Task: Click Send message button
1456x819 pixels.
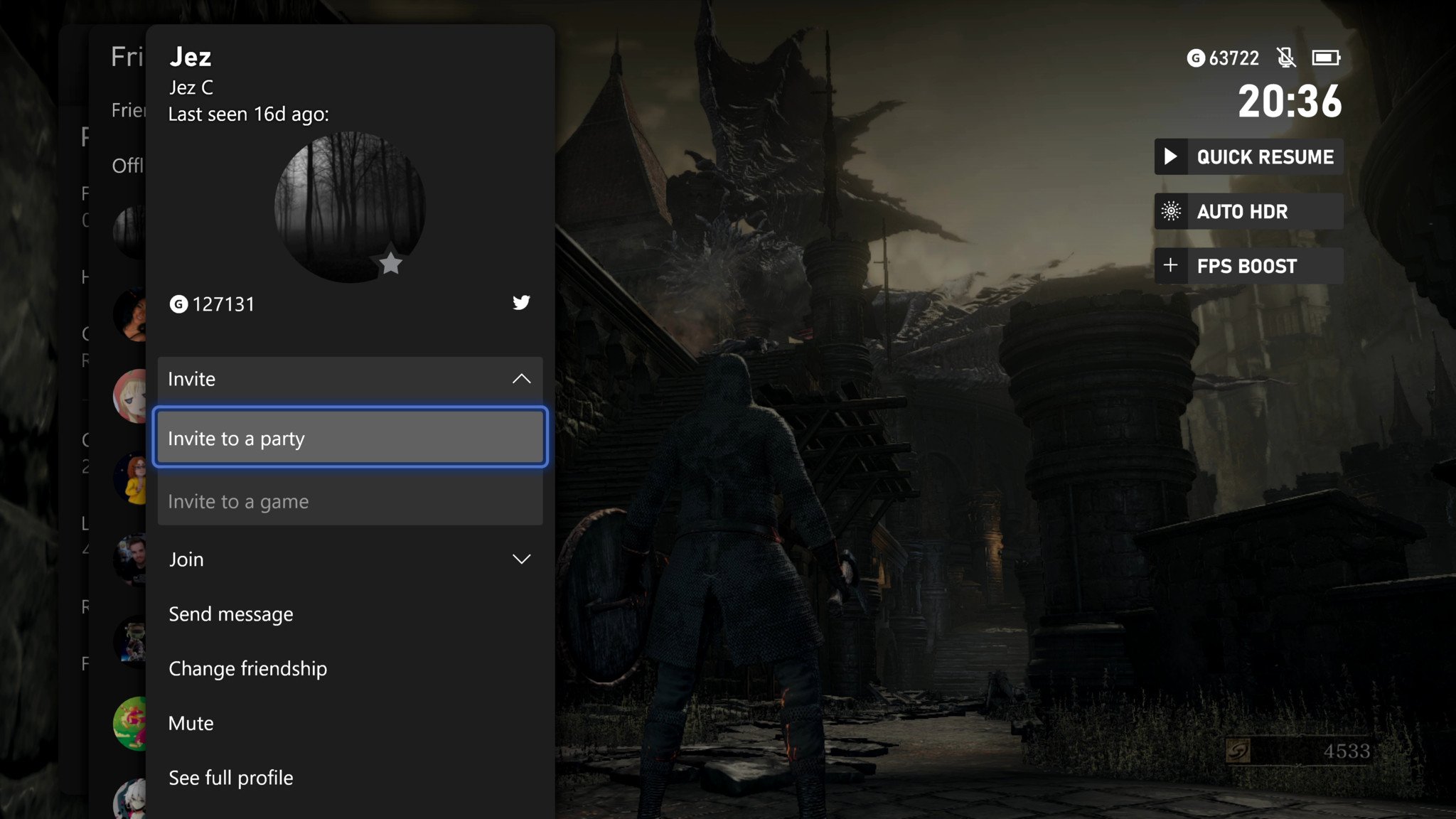Action: click(x=231, y=613)
